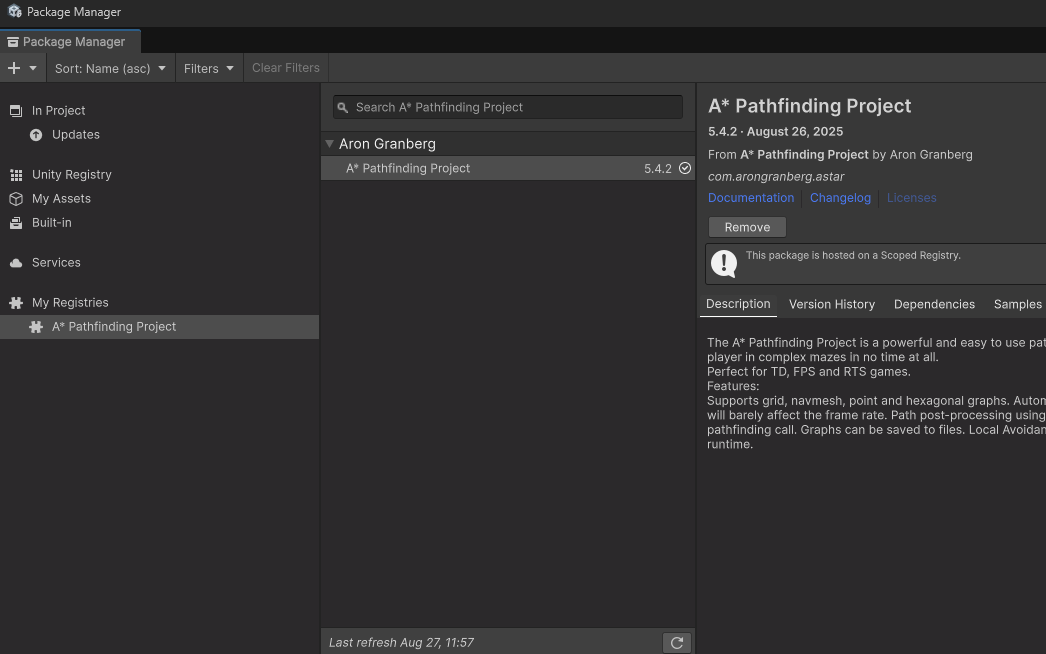Click the Updates arrow icon
This screenshot has width=1046, height=654.
(36, 134)
